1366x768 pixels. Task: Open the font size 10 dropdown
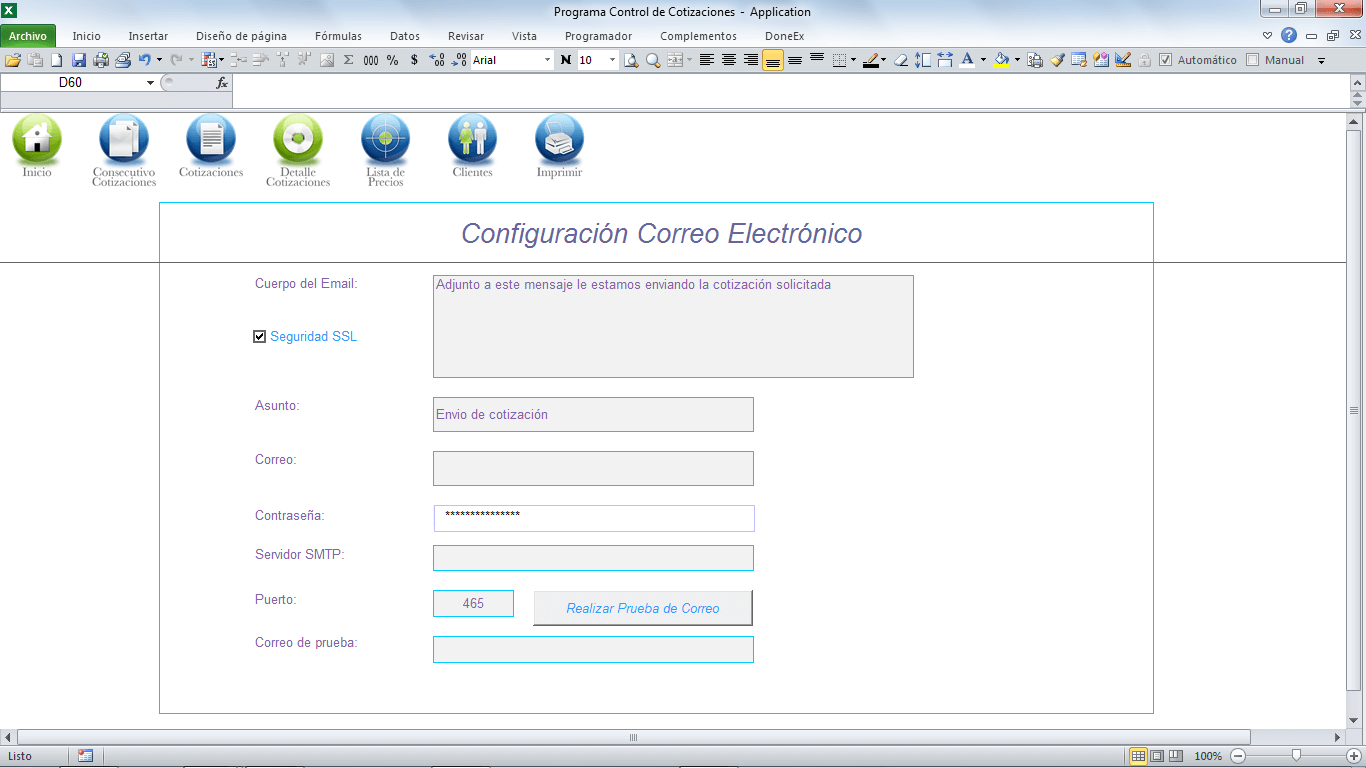click(613, 60)
